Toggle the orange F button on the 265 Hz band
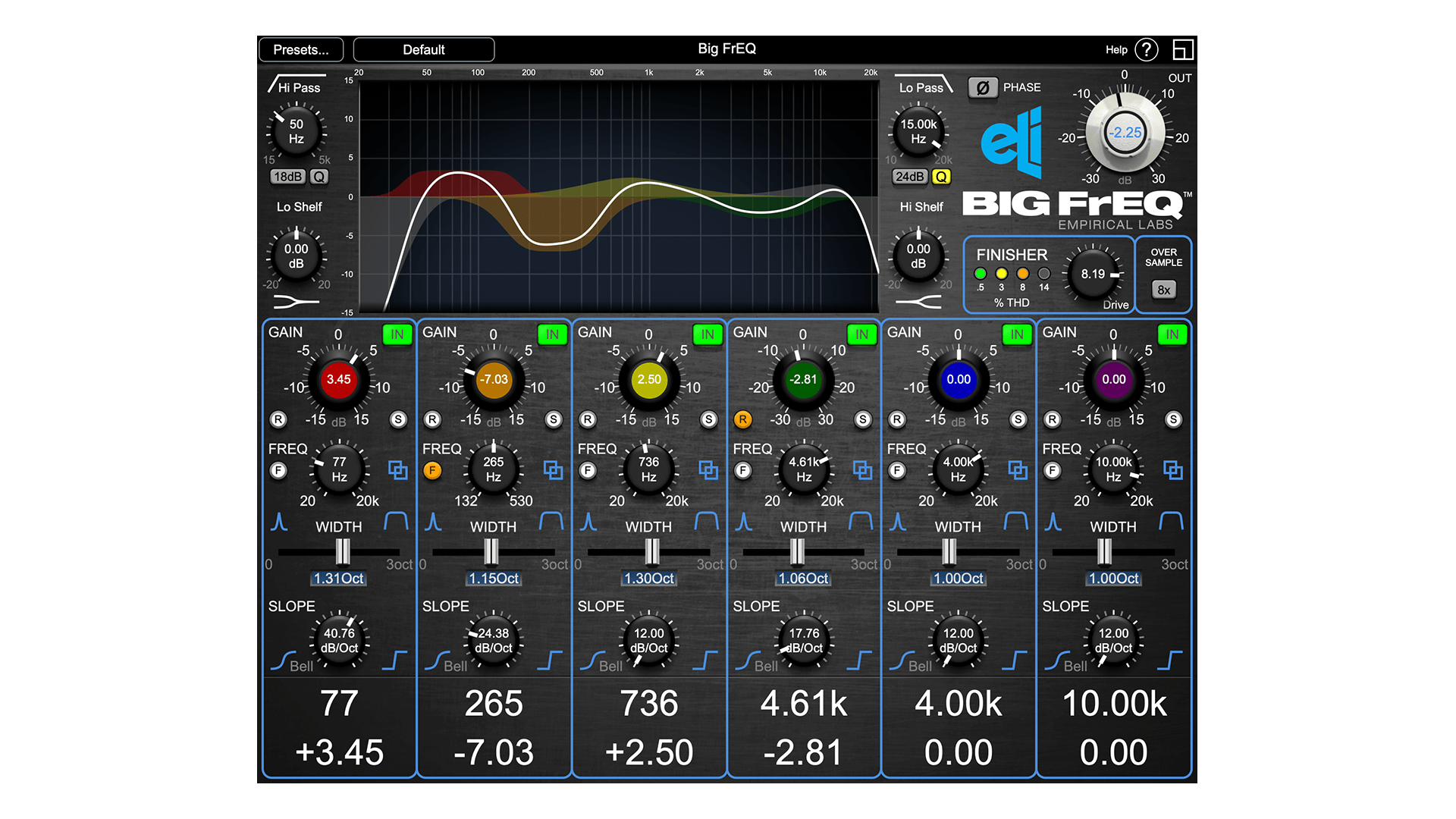Screen dimensions: 1456x819 tap(432, 470)
